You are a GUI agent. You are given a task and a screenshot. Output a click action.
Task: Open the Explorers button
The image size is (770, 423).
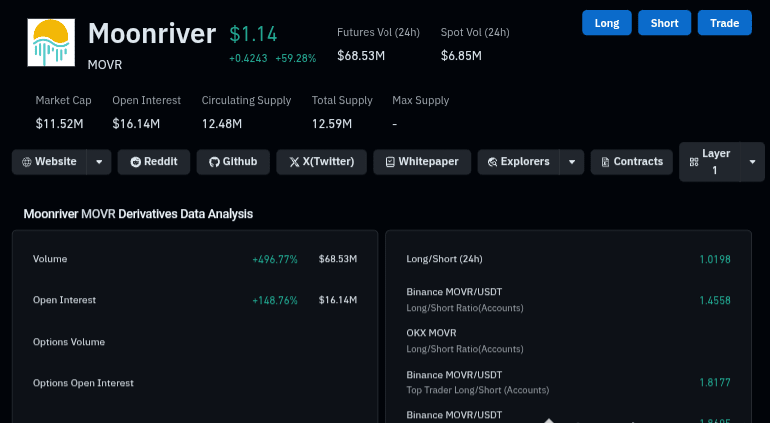(x=519, y=162)
